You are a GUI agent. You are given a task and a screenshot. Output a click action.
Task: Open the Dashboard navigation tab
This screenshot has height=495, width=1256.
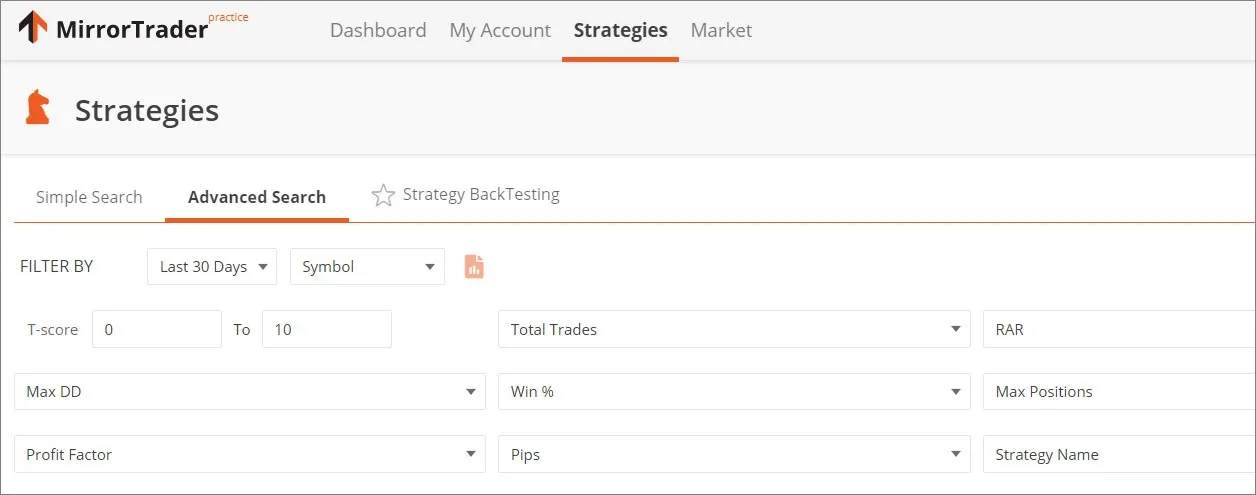378,31
